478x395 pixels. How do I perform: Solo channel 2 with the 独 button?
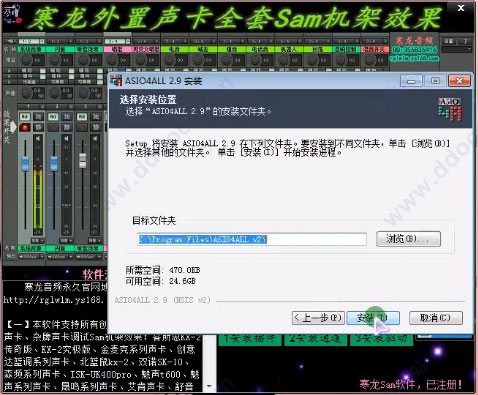pyautogui.click(x=67, y=116)
